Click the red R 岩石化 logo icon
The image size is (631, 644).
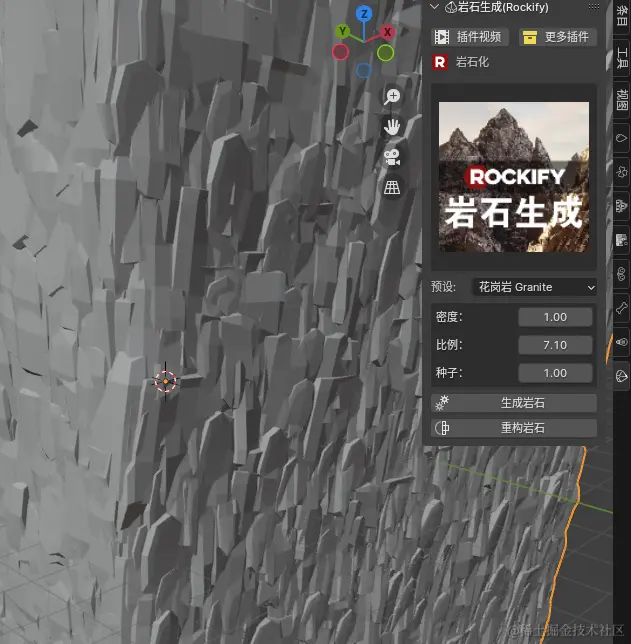coord(440,62)
